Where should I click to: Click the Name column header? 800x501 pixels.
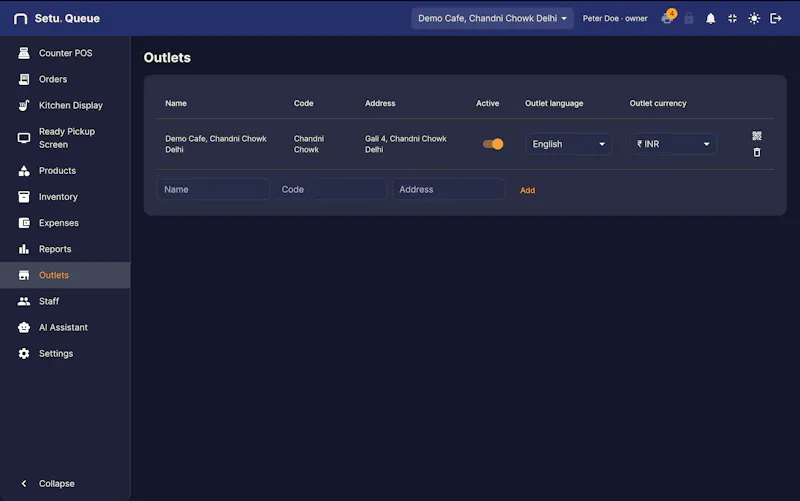[176, 103]
